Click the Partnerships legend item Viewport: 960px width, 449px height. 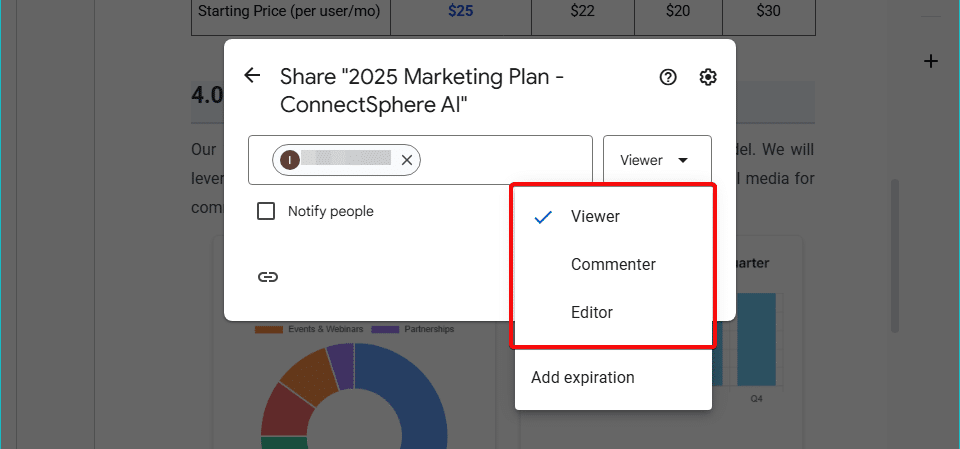click(413, 329)
